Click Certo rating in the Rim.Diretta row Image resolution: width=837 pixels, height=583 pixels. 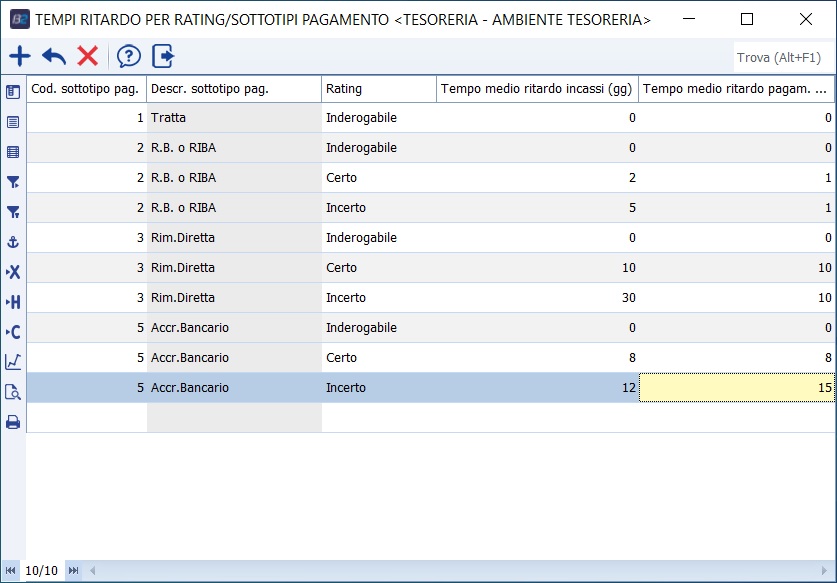379,267
